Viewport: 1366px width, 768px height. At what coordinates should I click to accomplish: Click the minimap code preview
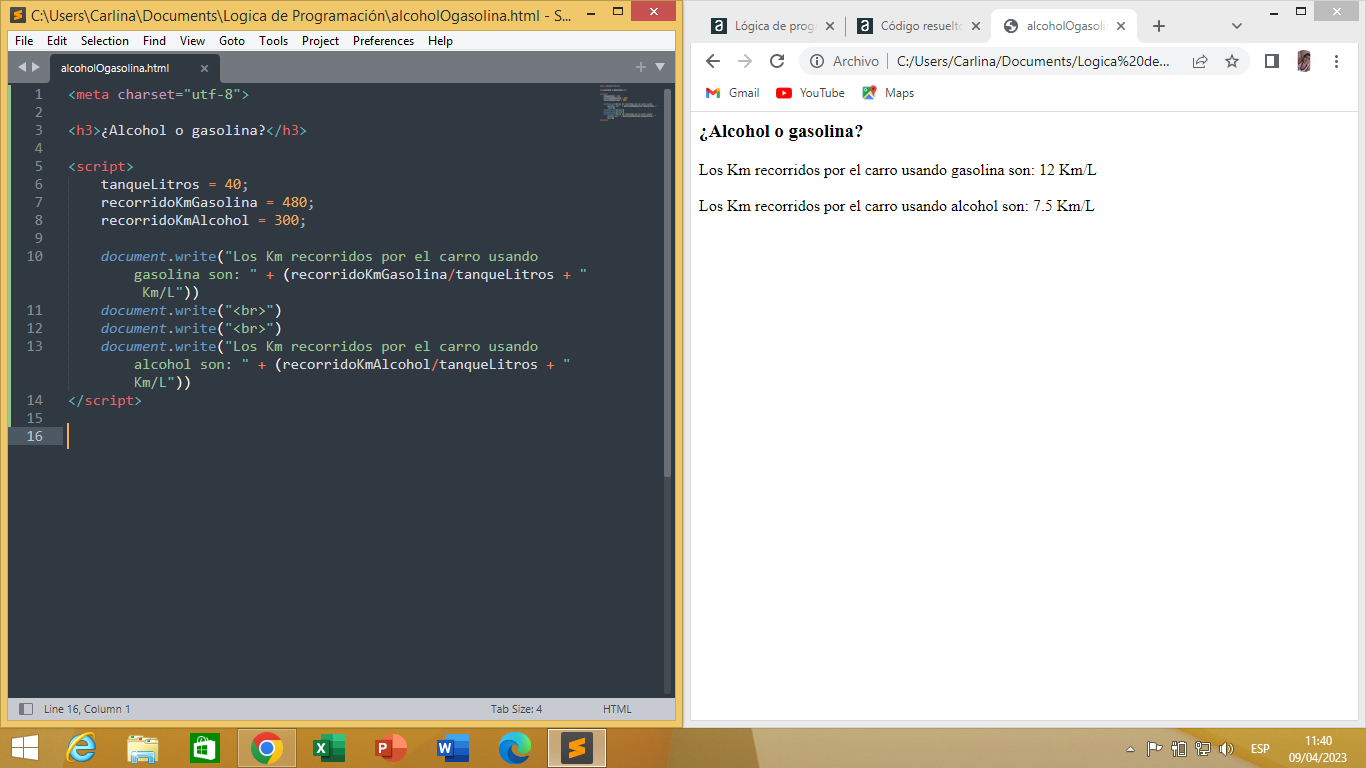[628, 104]
